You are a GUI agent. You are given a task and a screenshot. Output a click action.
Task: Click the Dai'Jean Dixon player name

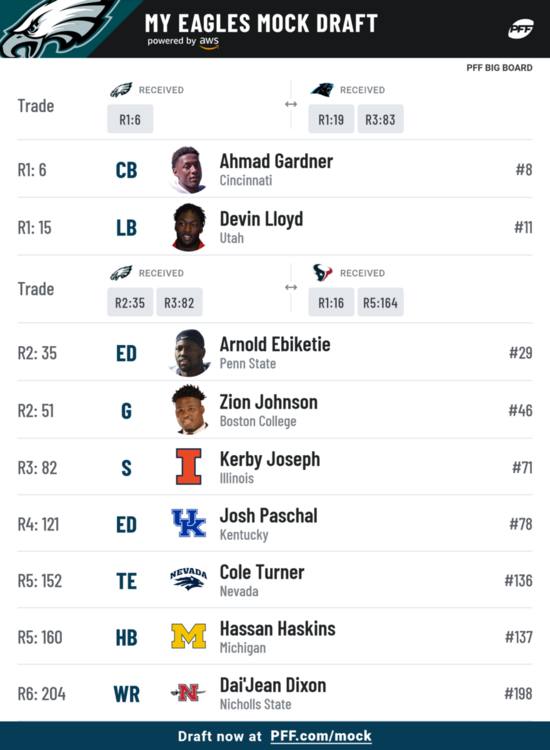pyautogui.click(x=273, y=685)
